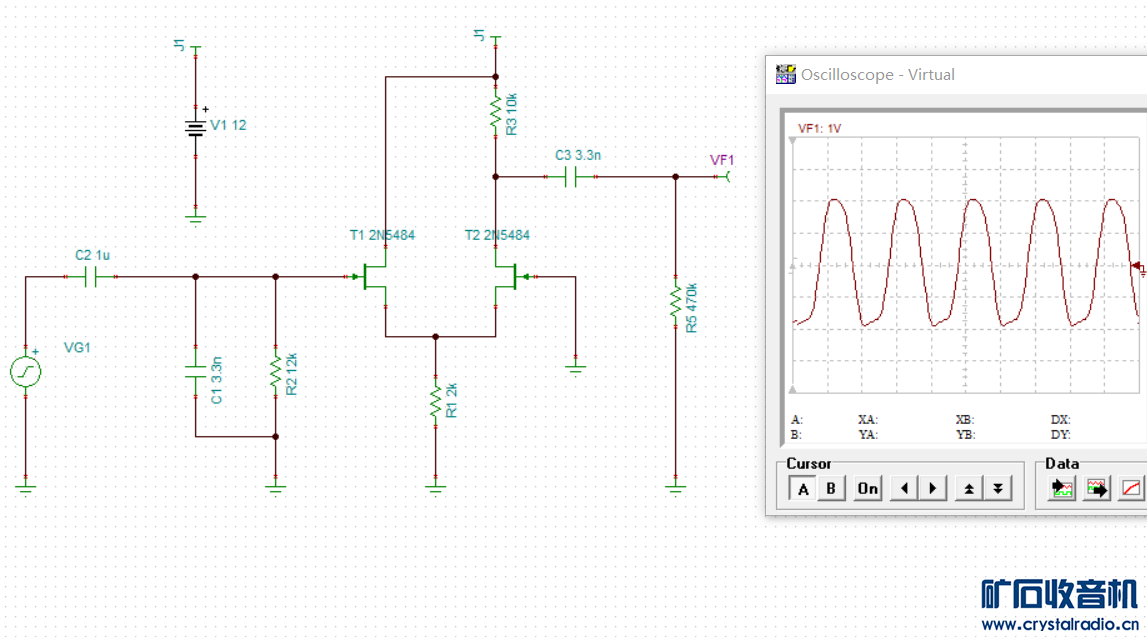Move cursor left with the left arrow
Image resolution: width=1147 pixels, height=637 pixels.
905,489
